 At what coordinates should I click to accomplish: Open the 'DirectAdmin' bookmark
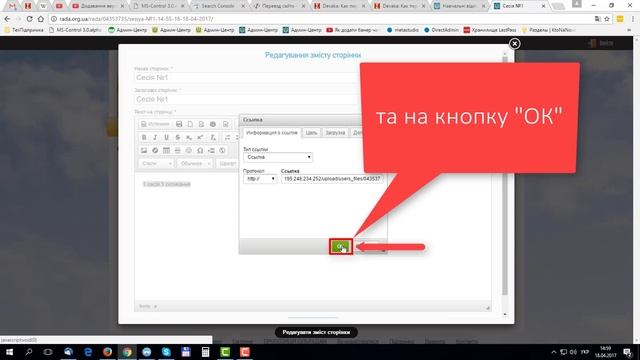click(x=441, y=30)
